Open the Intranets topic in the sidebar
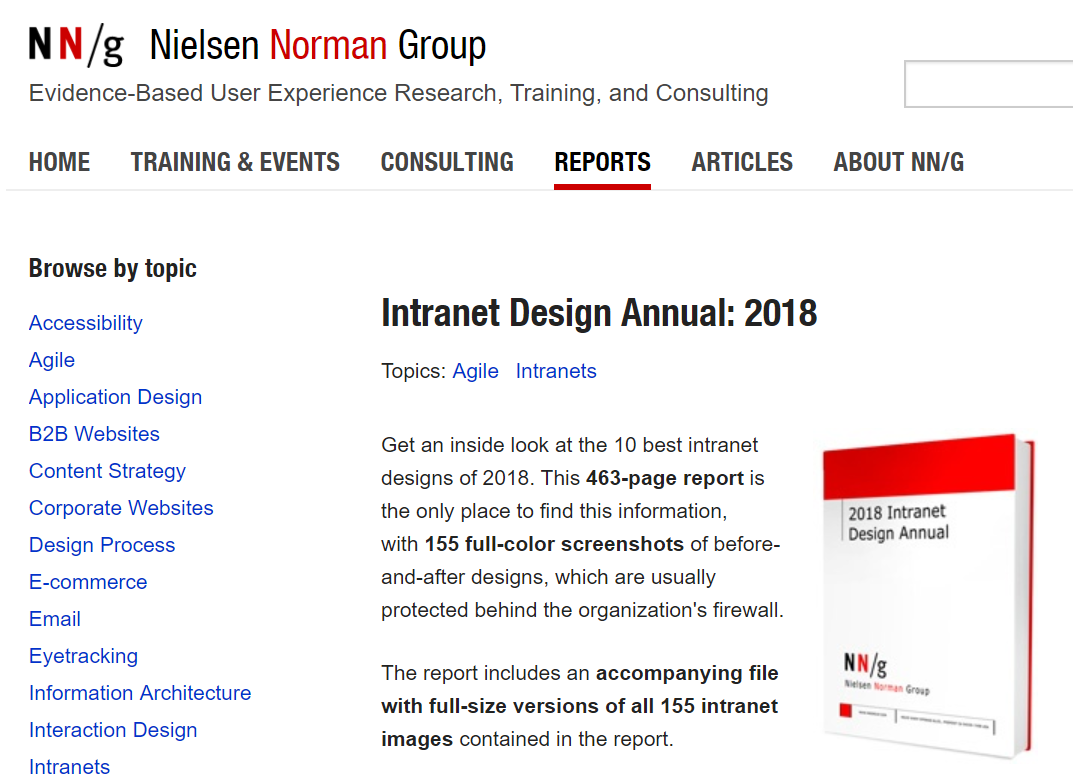 coord(69,766)
